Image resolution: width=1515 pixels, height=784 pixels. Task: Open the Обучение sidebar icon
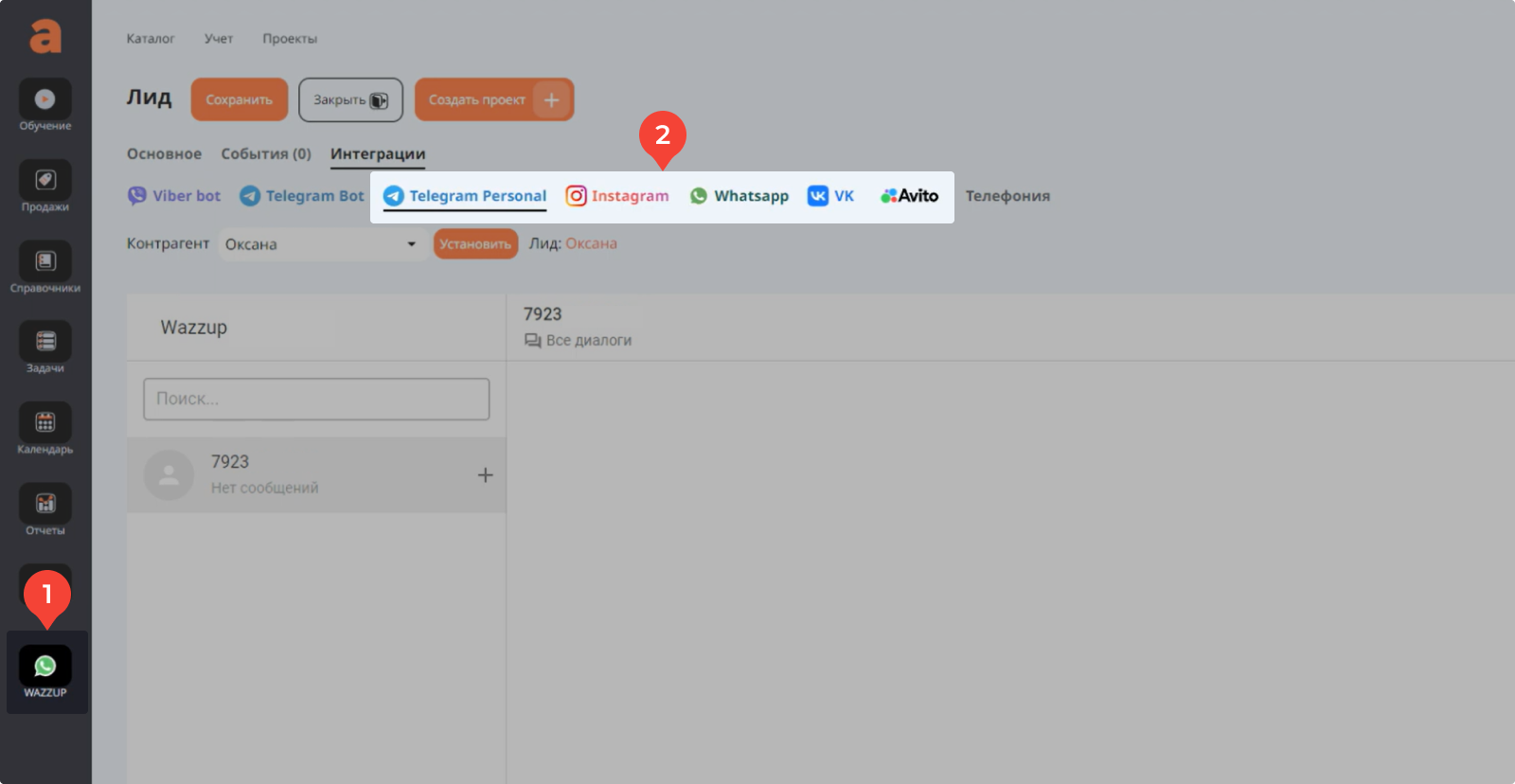click(x=45, y=106)
